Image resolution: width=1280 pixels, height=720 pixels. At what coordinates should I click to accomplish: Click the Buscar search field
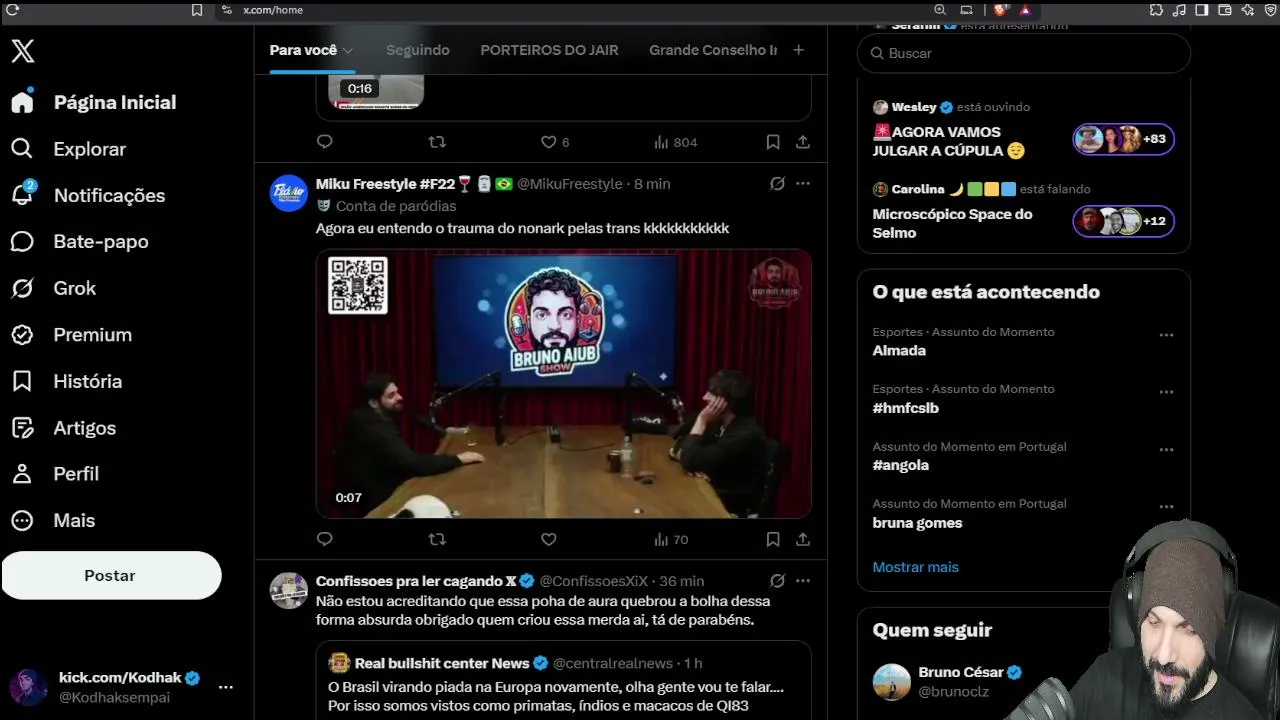pos(1024,53)
